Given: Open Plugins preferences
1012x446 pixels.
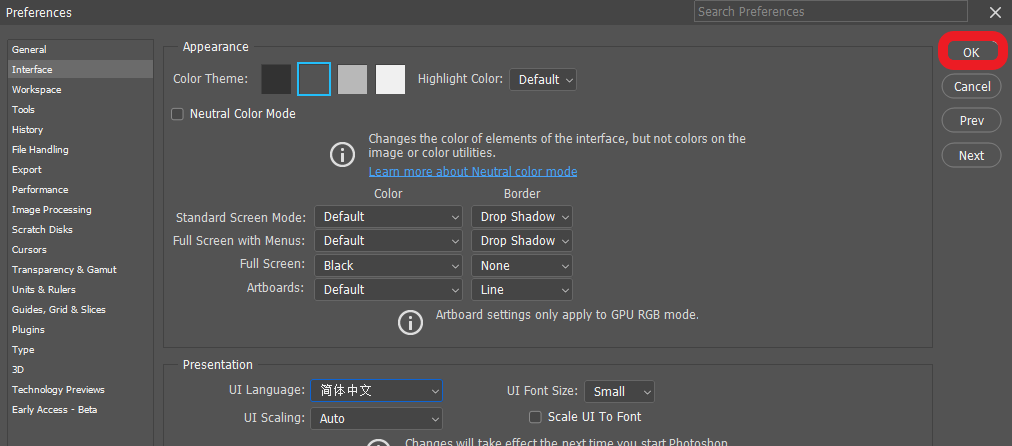Looking at the screenshot, I should [x=81, y=330].
